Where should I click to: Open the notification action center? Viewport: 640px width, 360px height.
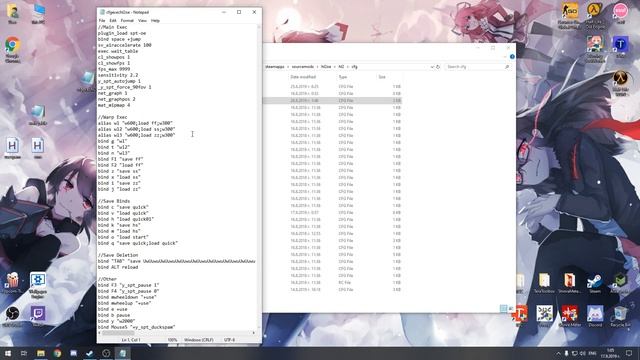click(629, 353)
